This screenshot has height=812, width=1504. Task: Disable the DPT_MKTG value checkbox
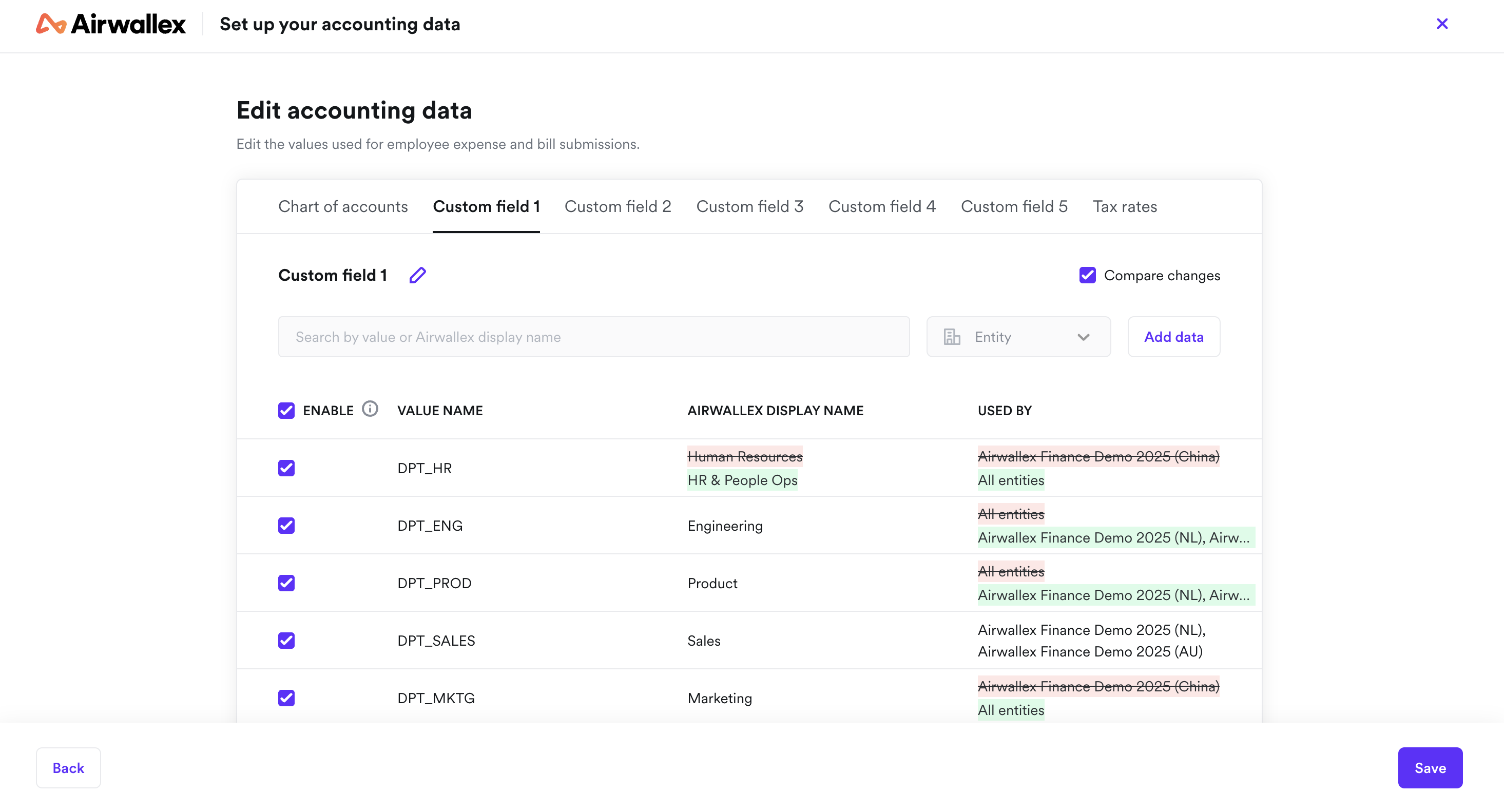click(x=286, y=698)
